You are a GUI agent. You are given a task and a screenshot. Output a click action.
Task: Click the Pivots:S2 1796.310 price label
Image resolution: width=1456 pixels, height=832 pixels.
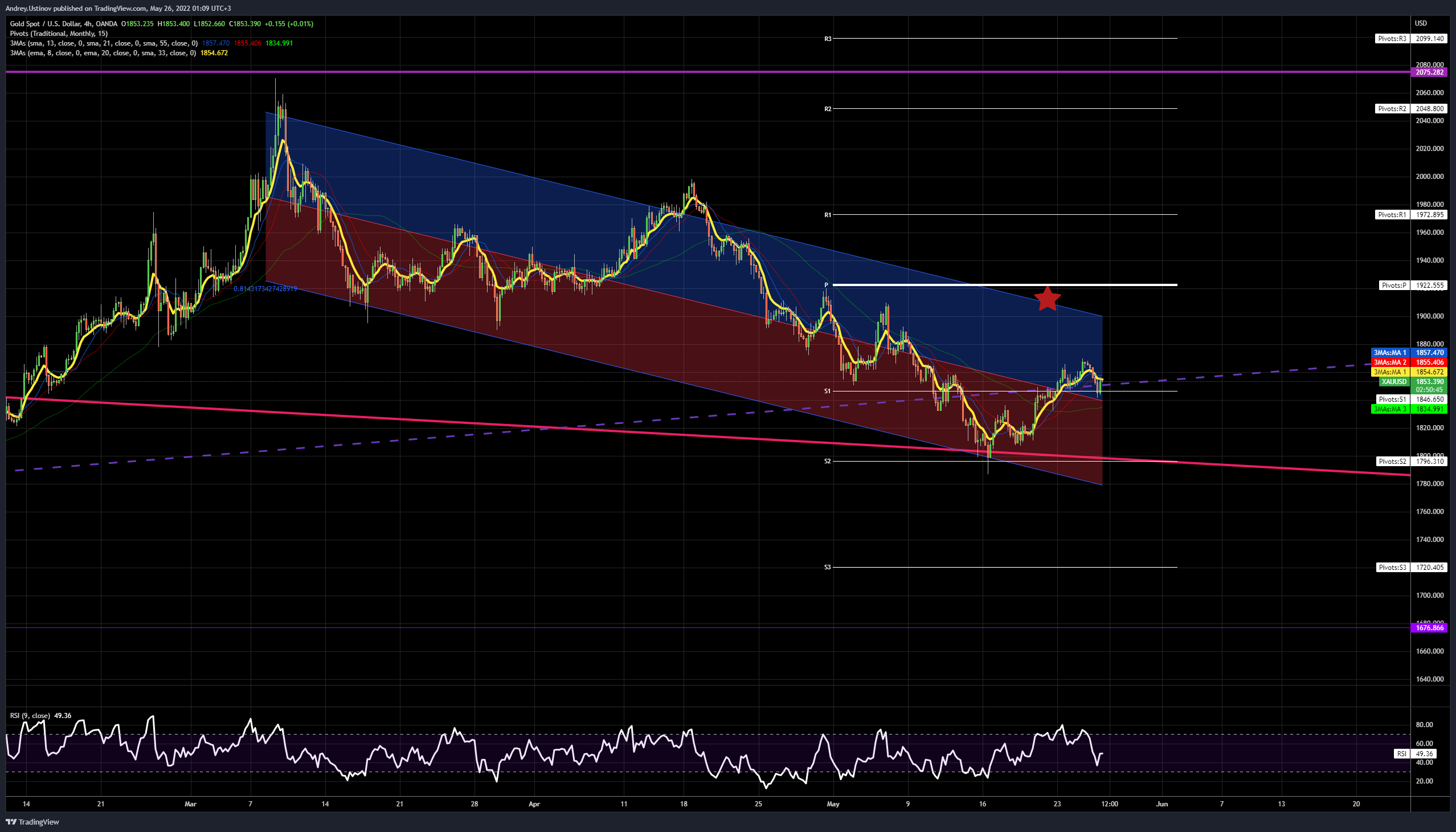pyautogui.click(x=1410, y=462)
